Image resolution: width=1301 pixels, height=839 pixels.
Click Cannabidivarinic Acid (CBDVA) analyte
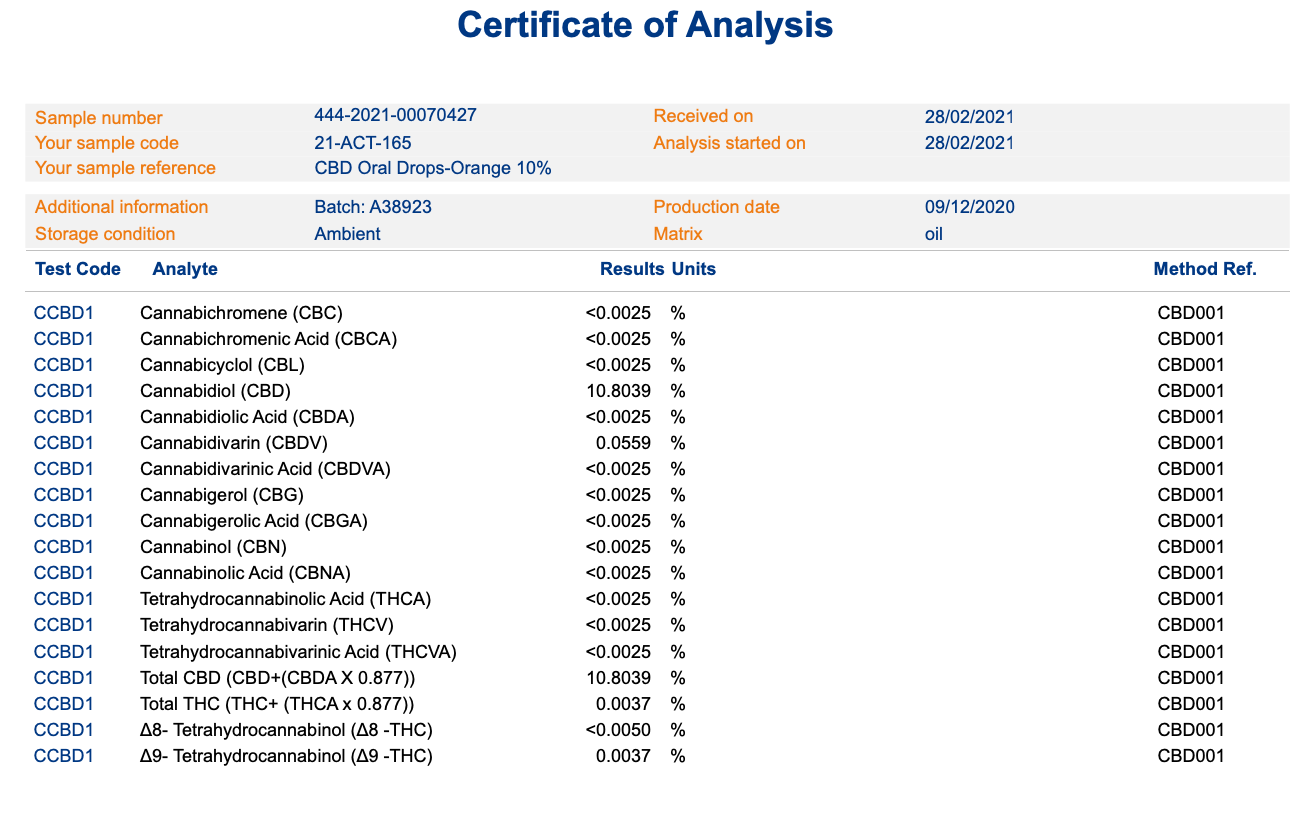pyautogui.click(x=265, y=469)
